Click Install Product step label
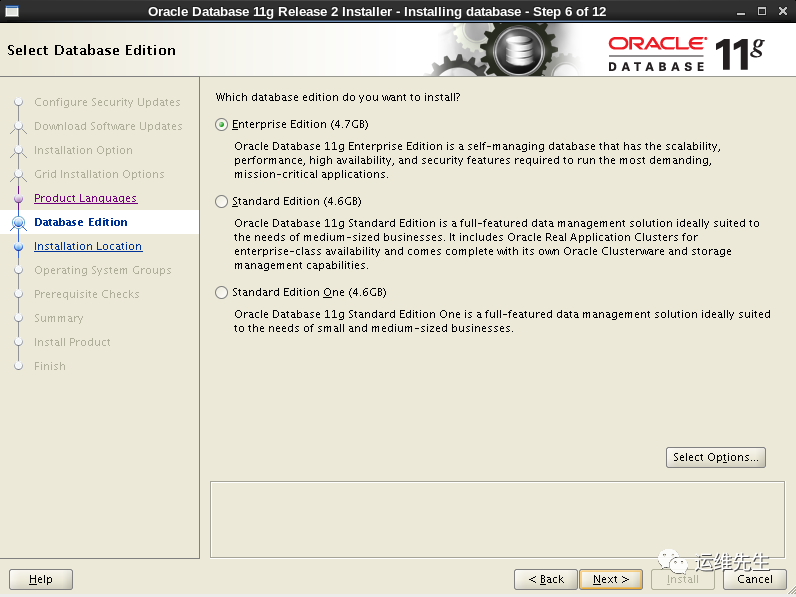 (72, 342)
